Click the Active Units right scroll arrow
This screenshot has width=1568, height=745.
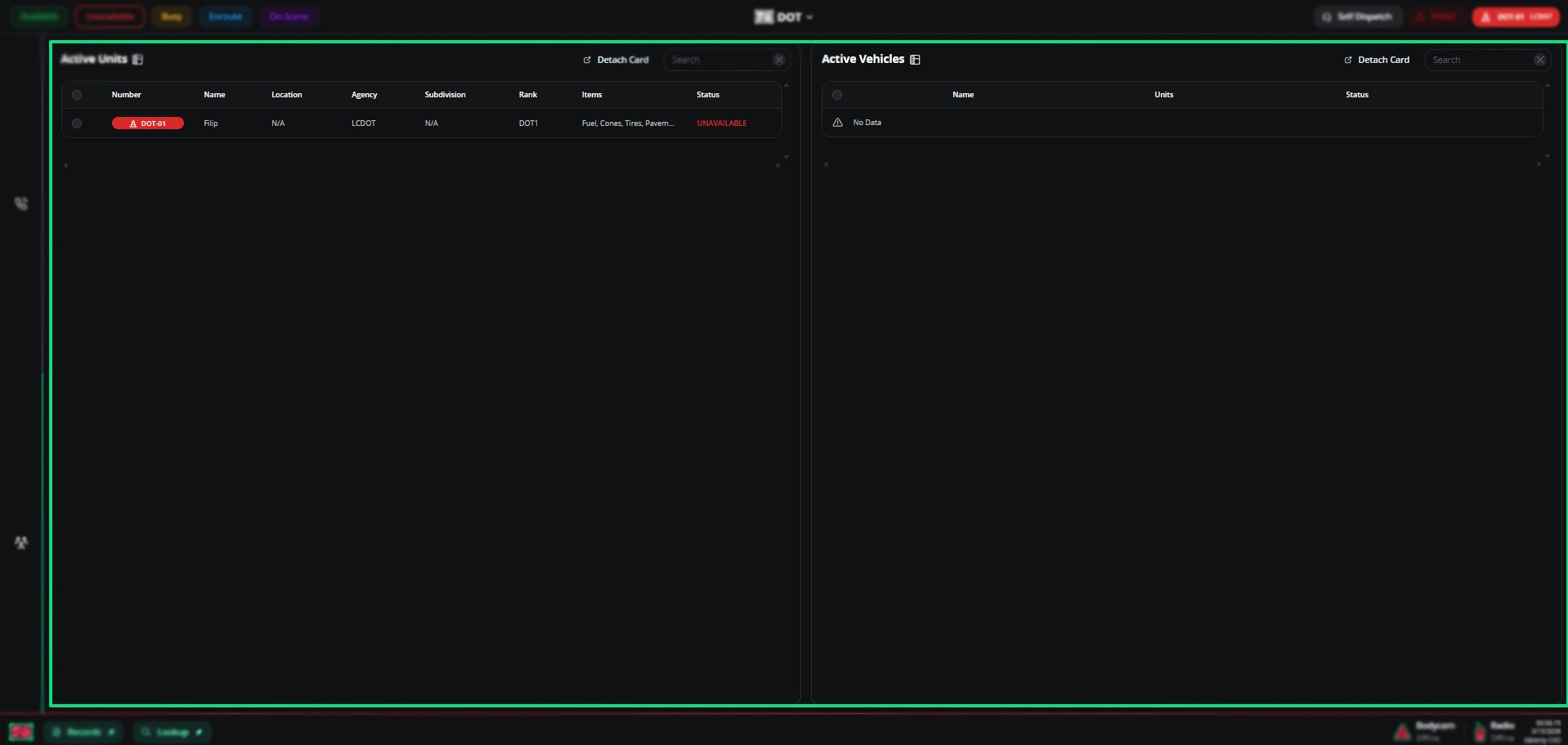click(x=777, y=165)
